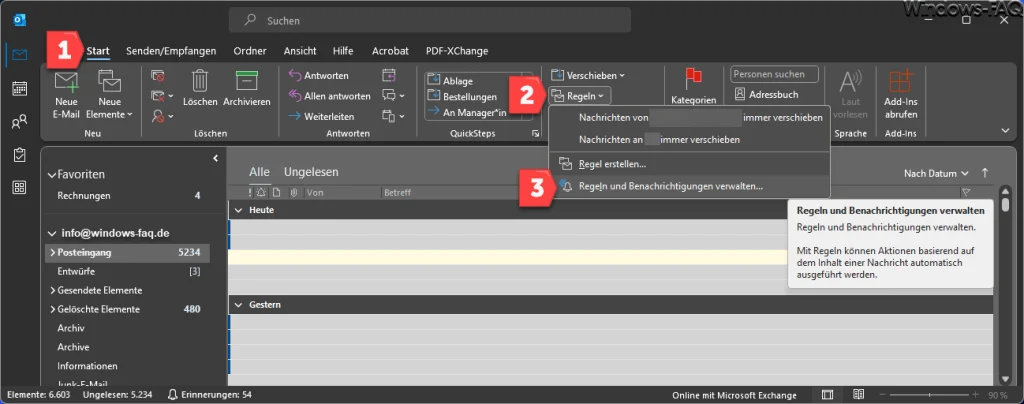
Task: Collapse the Heute message group
Action: coord(238,210)
